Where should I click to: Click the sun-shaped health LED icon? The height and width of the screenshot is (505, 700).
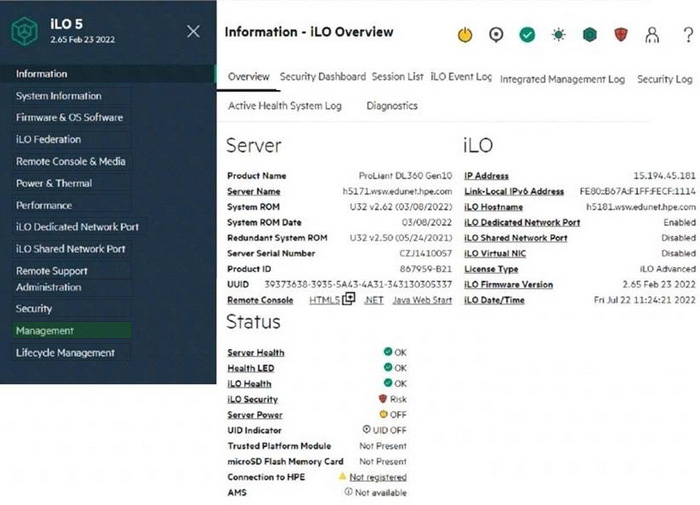pos(558,35)
